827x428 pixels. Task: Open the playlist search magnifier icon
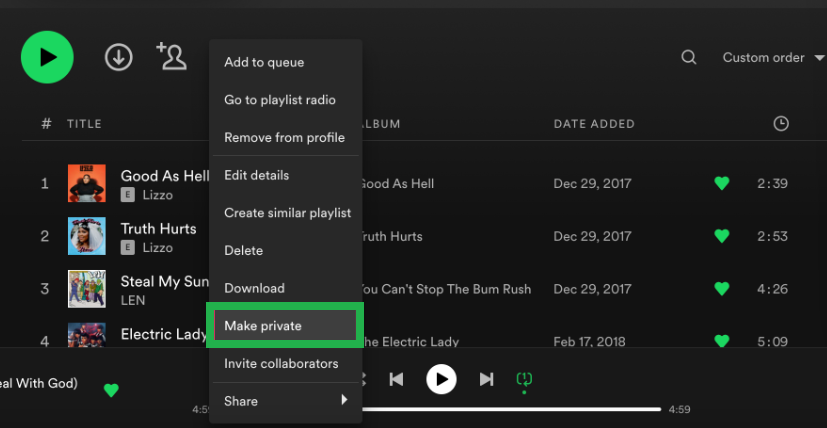(689, 57)
